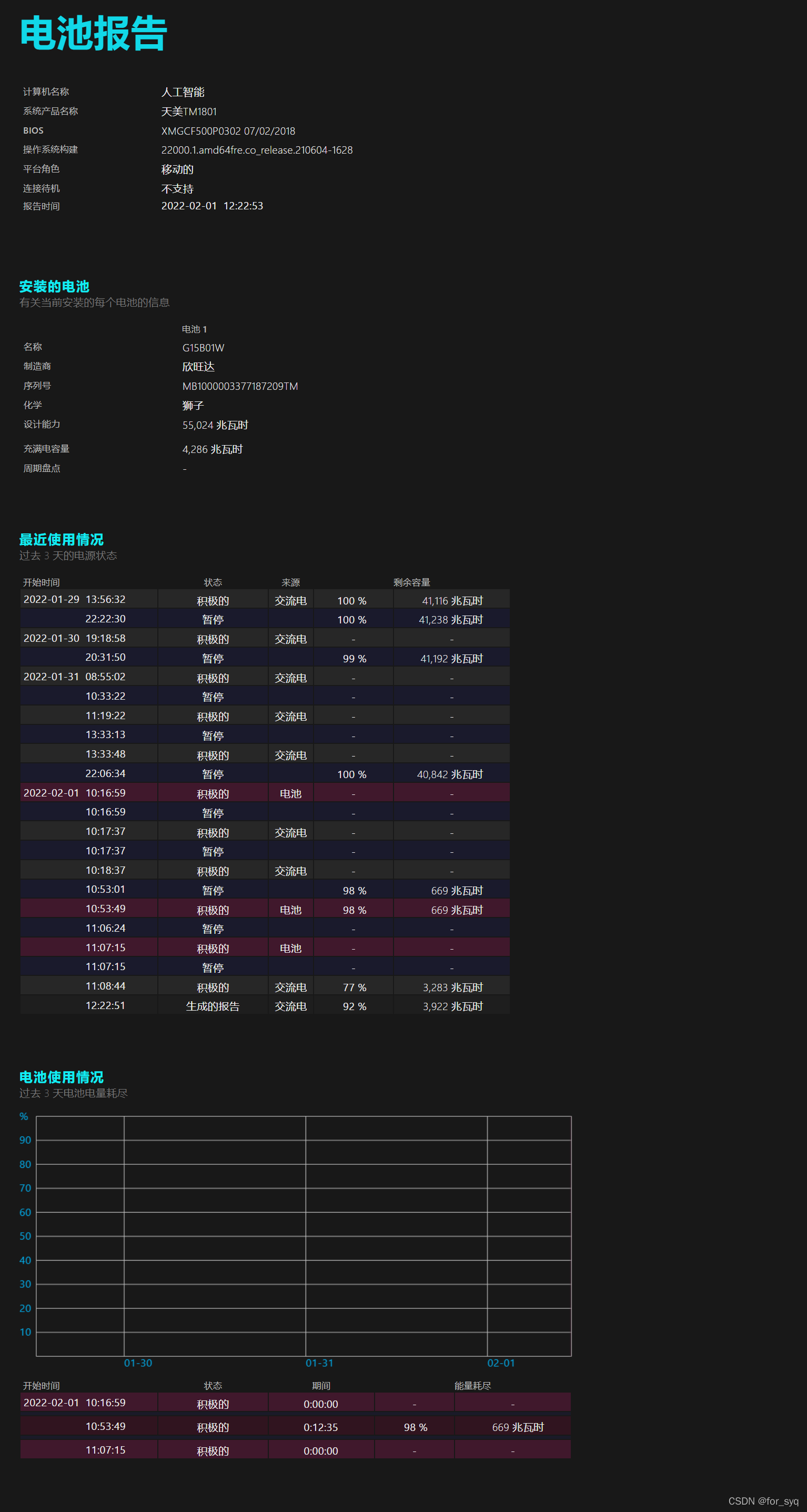This screenshot has height=1512, width=807.
Task: Select the 92 % value
Action: (355, 1006)
